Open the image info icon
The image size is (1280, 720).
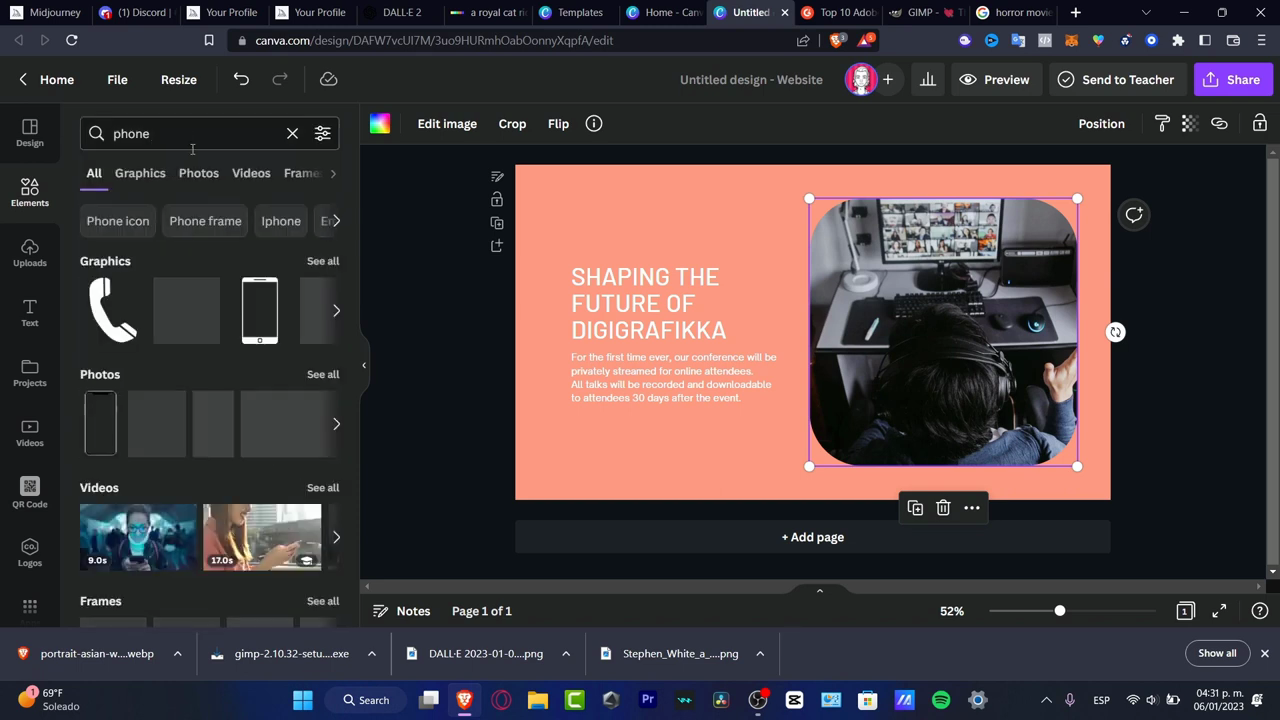pos(594,124)
